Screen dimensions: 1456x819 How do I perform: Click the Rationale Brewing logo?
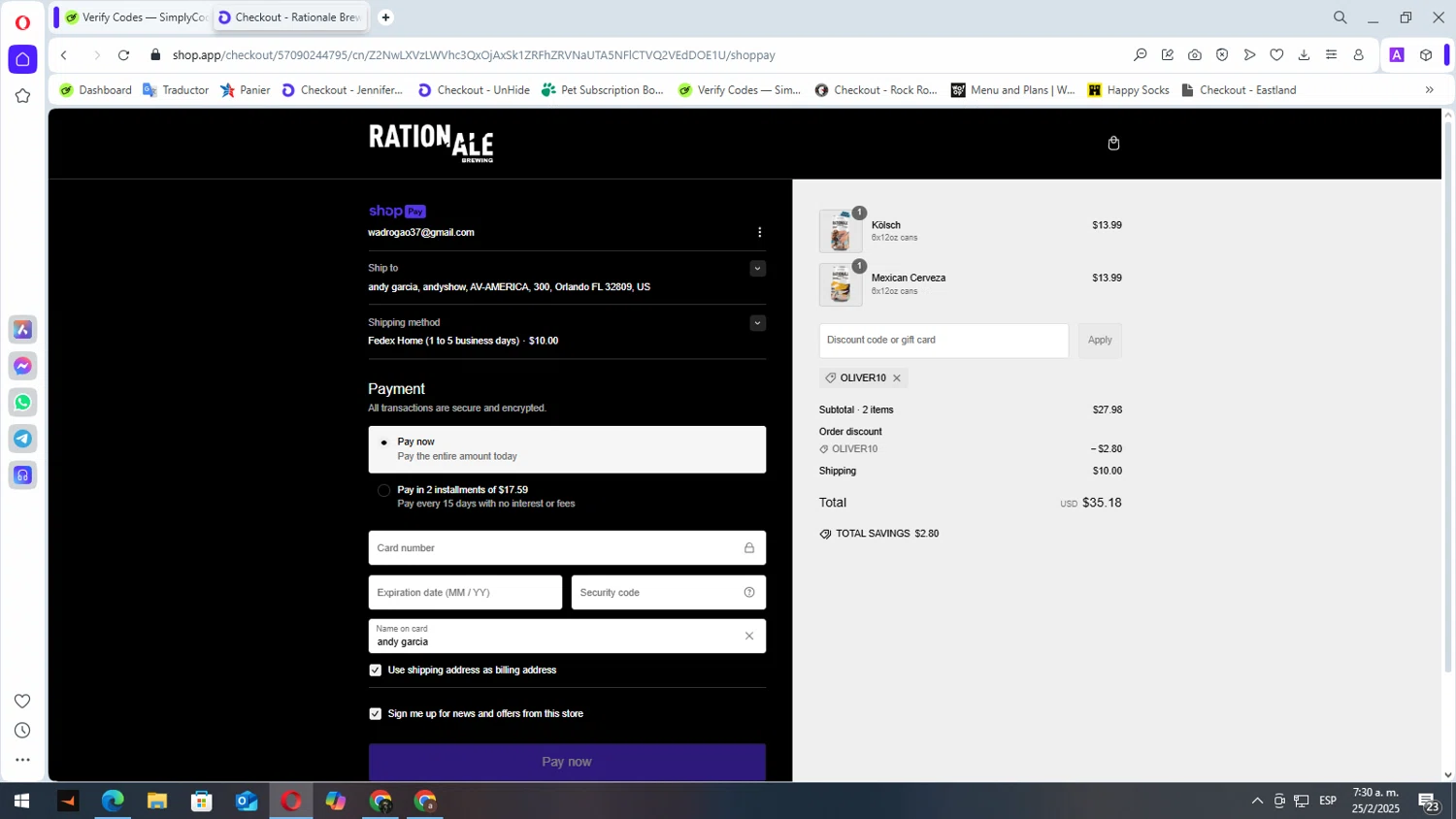[431, 143]
